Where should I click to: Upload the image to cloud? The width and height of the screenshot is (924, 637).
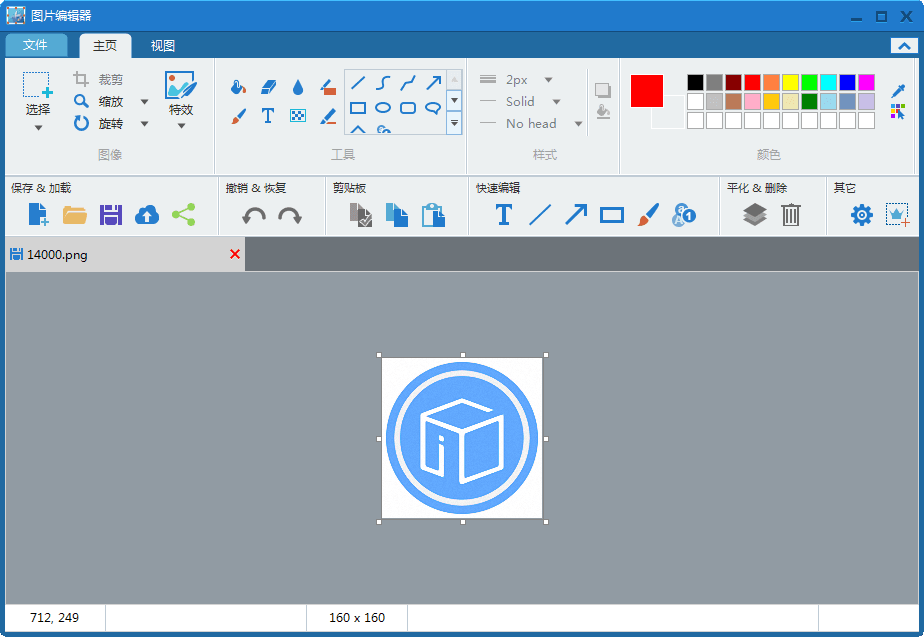[x=147, y=215]
